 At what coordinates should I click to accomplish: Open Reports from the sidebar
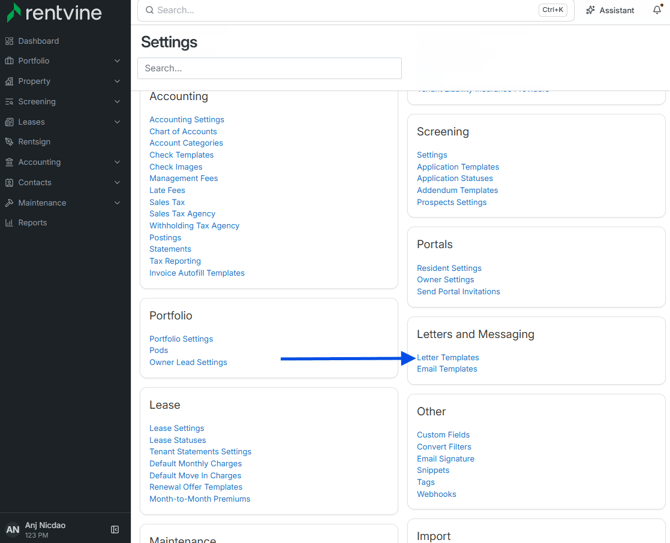point(32,223)
